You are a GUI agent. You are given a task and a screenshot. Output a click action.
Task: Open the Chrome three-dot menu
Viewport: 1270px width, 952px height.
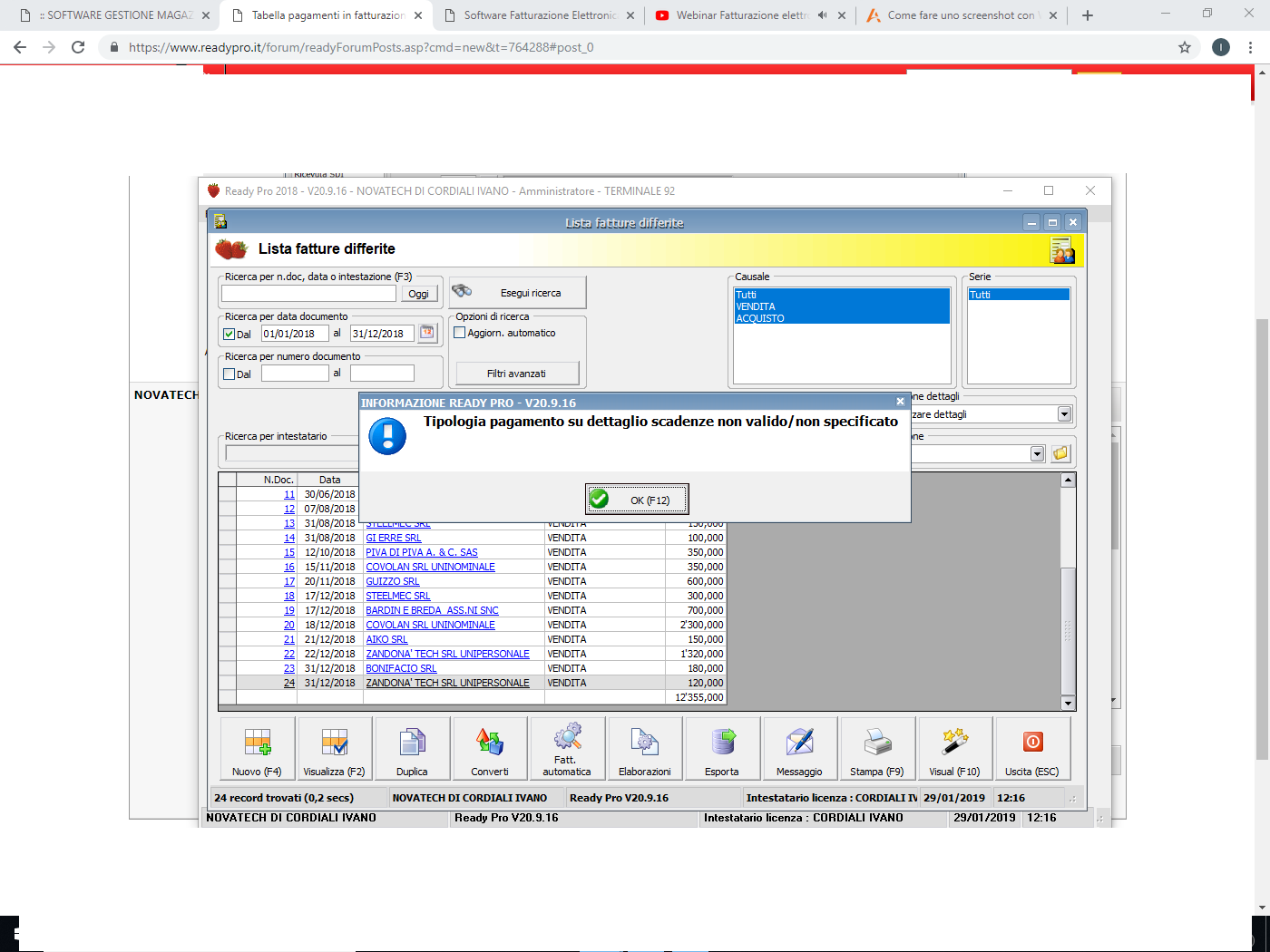(x=1251, y=47)
